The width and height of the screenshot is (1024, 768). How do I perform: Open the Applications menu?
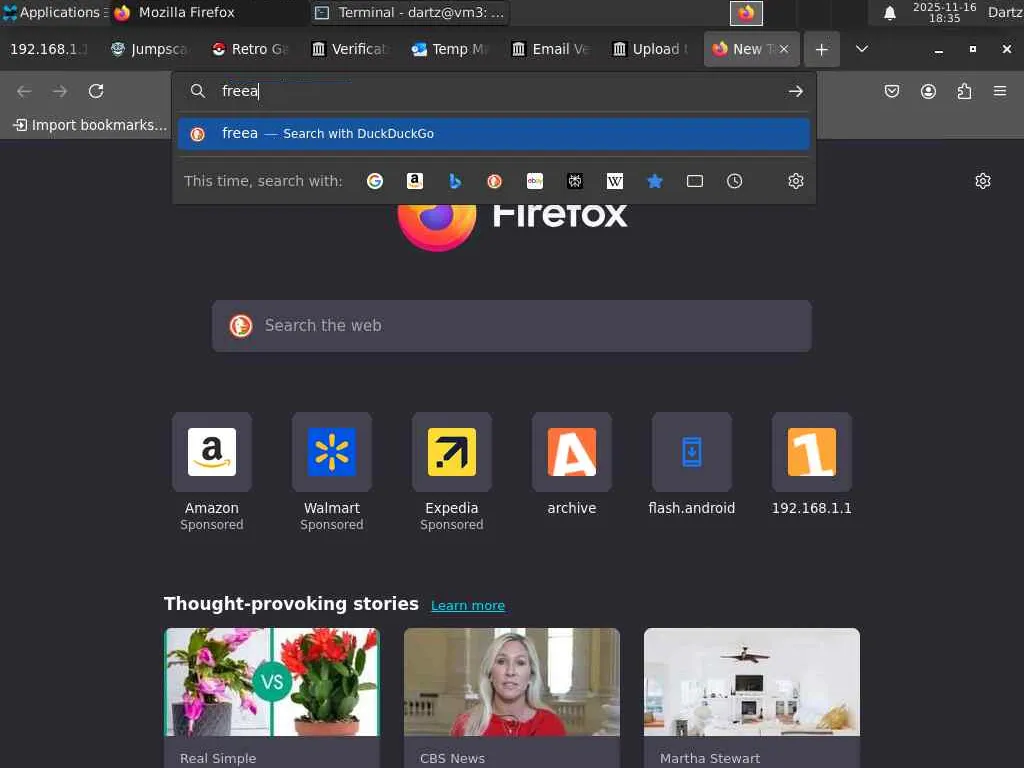56,12
